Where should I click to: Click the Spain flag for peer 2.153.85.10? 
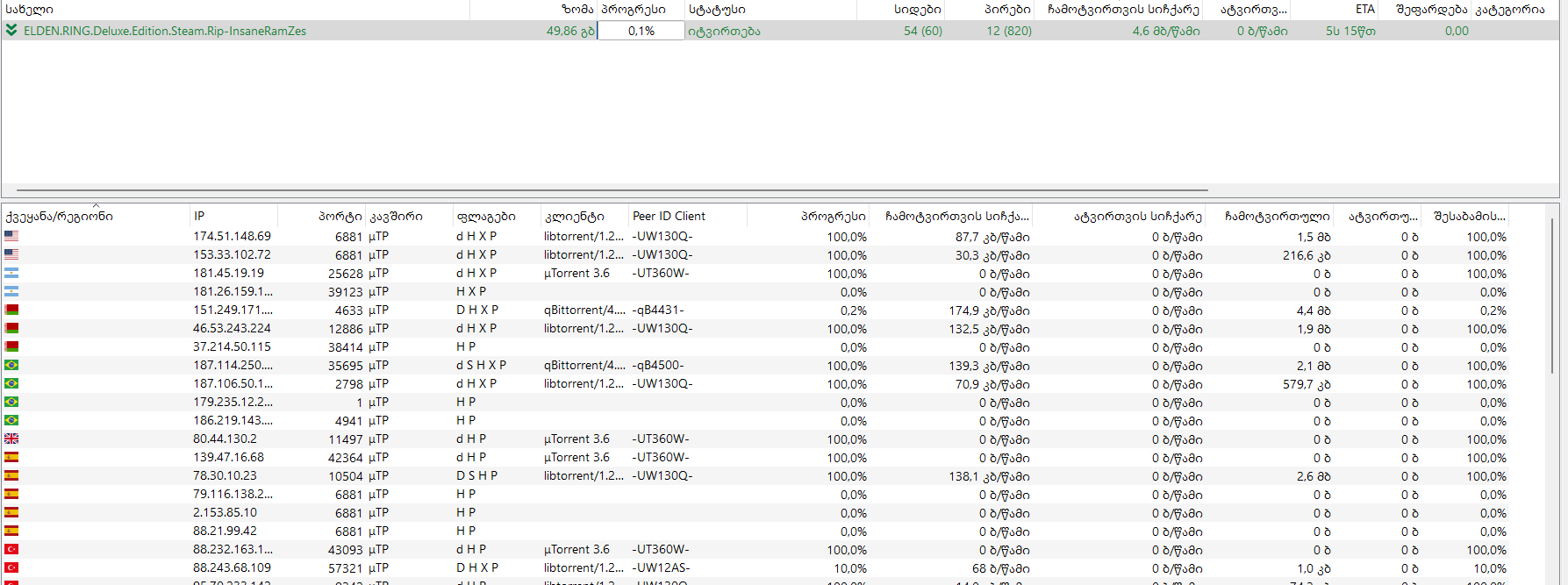[x=11, y=512]
